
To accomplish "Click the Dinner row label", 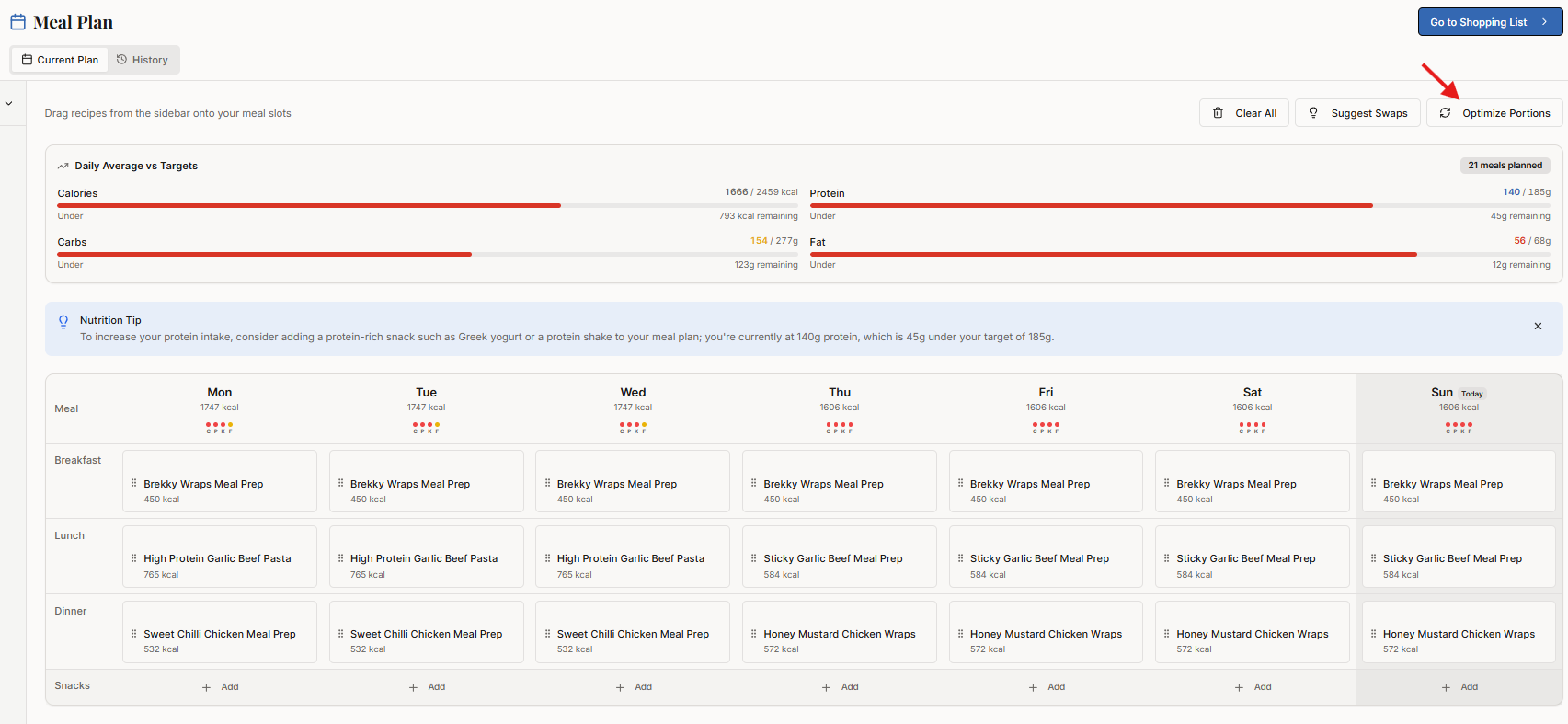I will 71,611.
